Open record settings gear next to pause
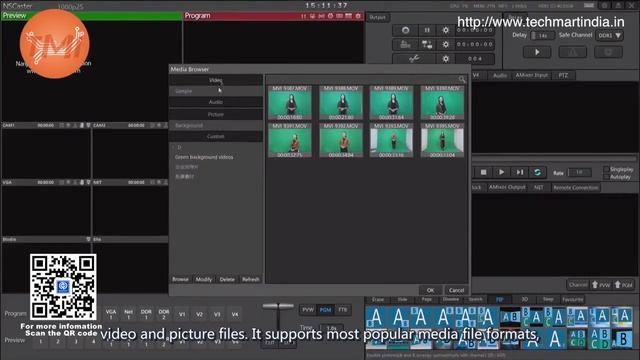Image resolution: width=640 pixels, height=360 pixels. click(445, 30)
